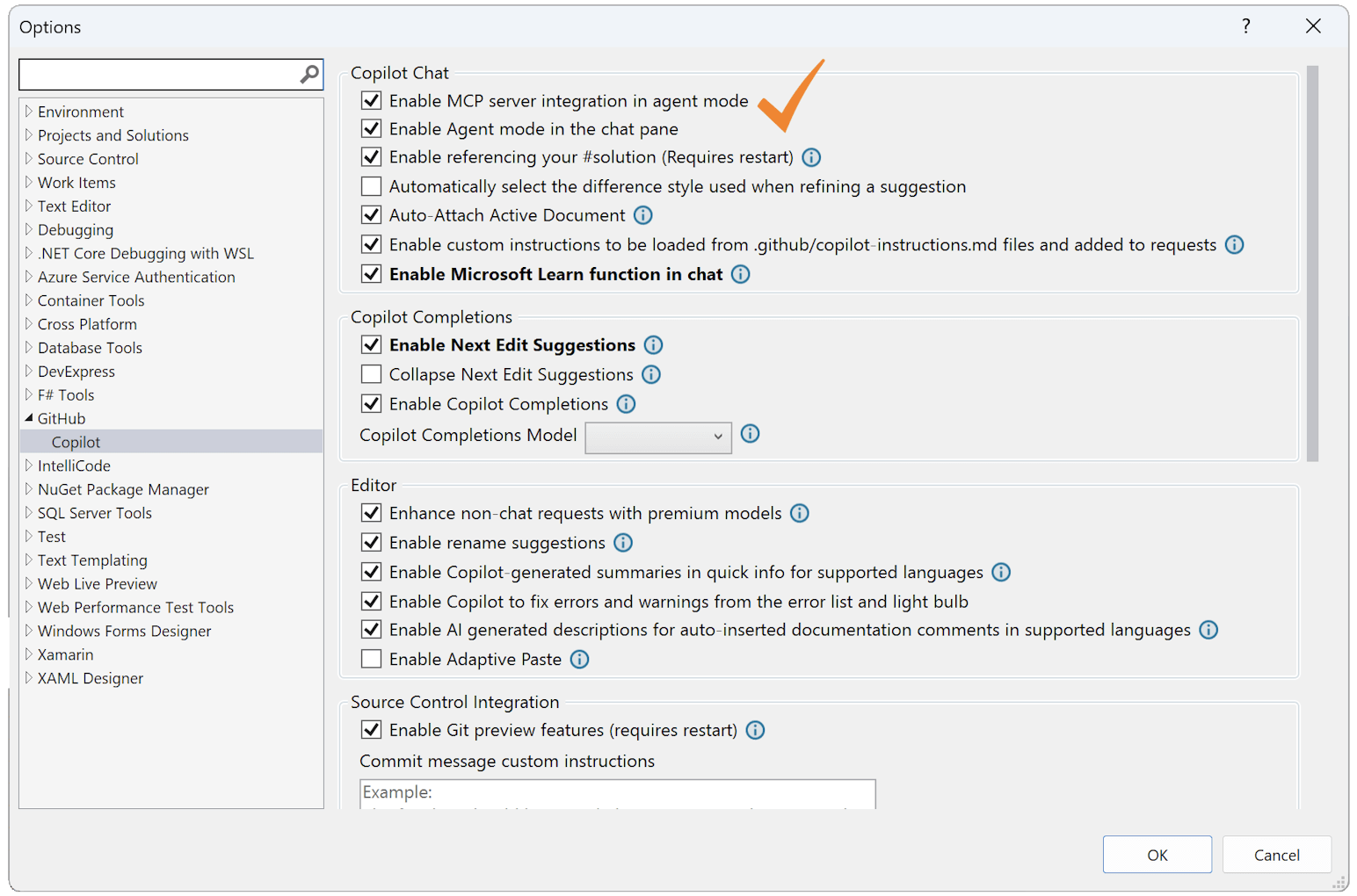Image resolution: width=1357 pixels, height=896 pixels.
Task: Click the OK button
Action: (1157, 854)
